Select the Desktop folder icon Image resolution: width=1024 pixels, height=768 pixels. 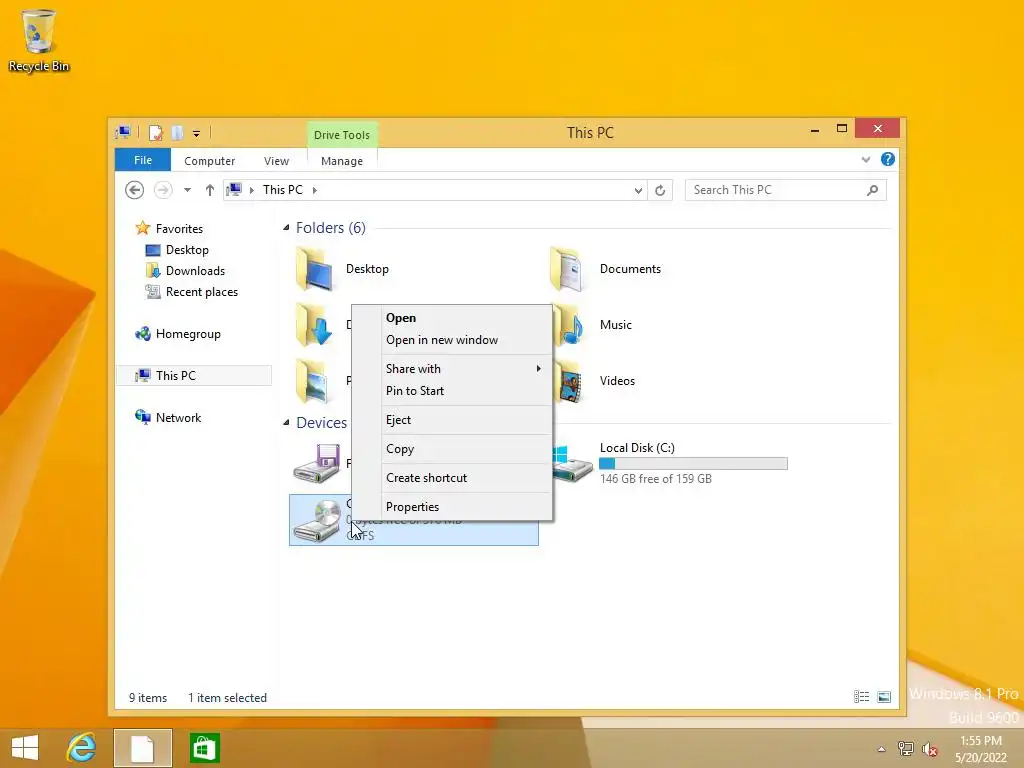pyautogui.click(x=314, y=269)
